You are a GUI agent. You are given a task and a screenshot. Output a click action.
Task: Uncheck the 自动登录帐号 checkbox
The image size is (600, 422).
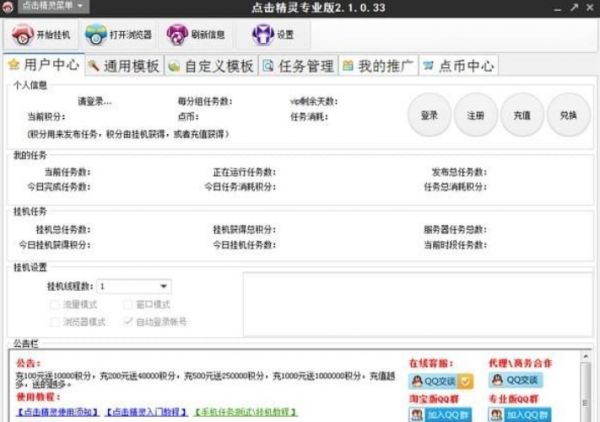coord(128,322)
